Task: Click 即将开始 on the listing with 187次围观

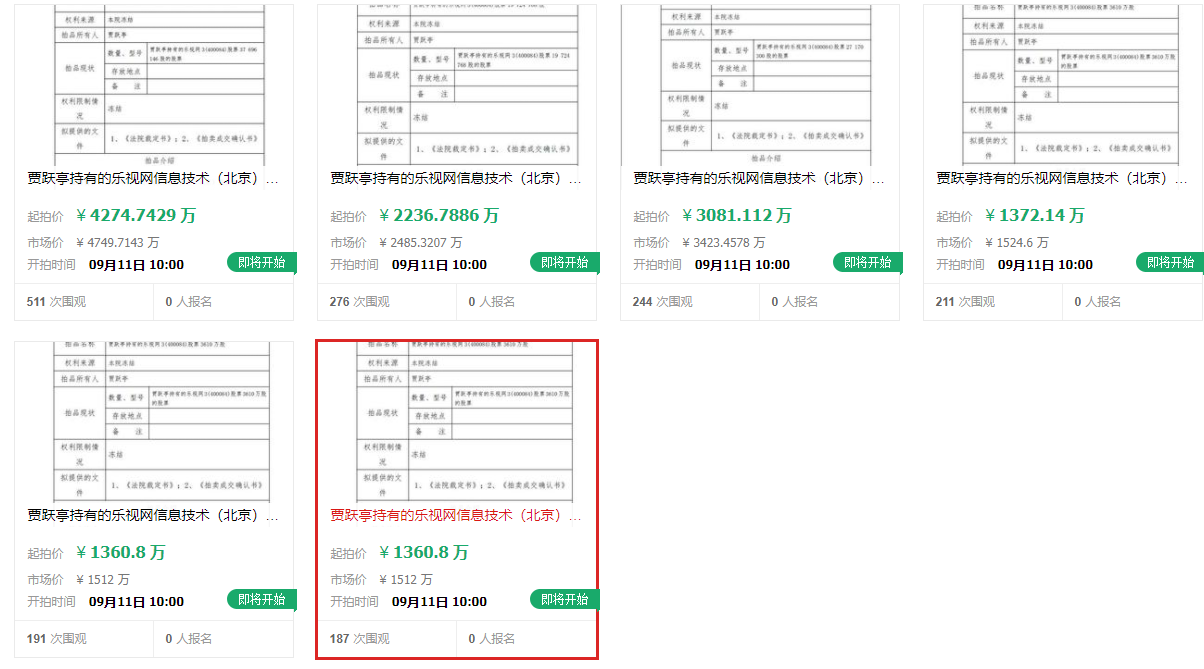Action: coord(565,600)
